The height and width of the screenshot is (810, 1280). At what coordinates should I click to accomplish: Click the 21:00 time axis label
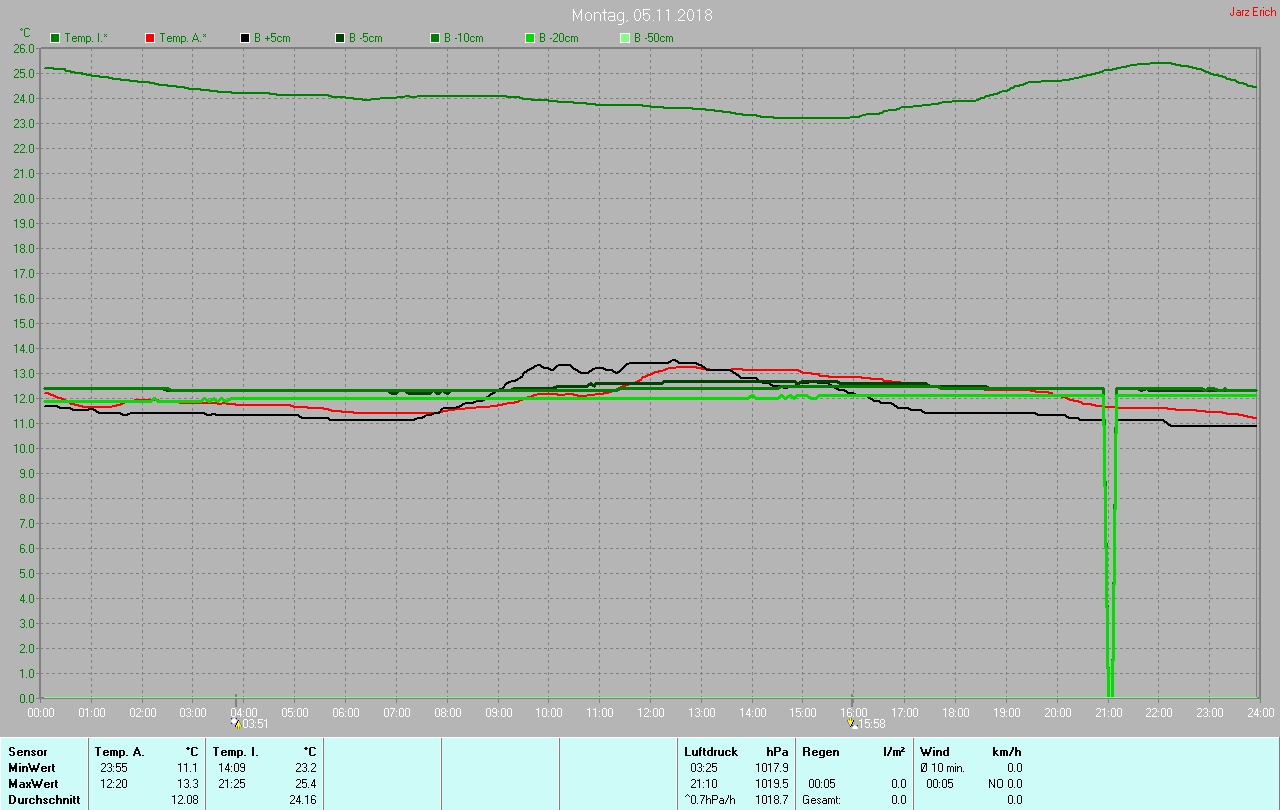1108,712
